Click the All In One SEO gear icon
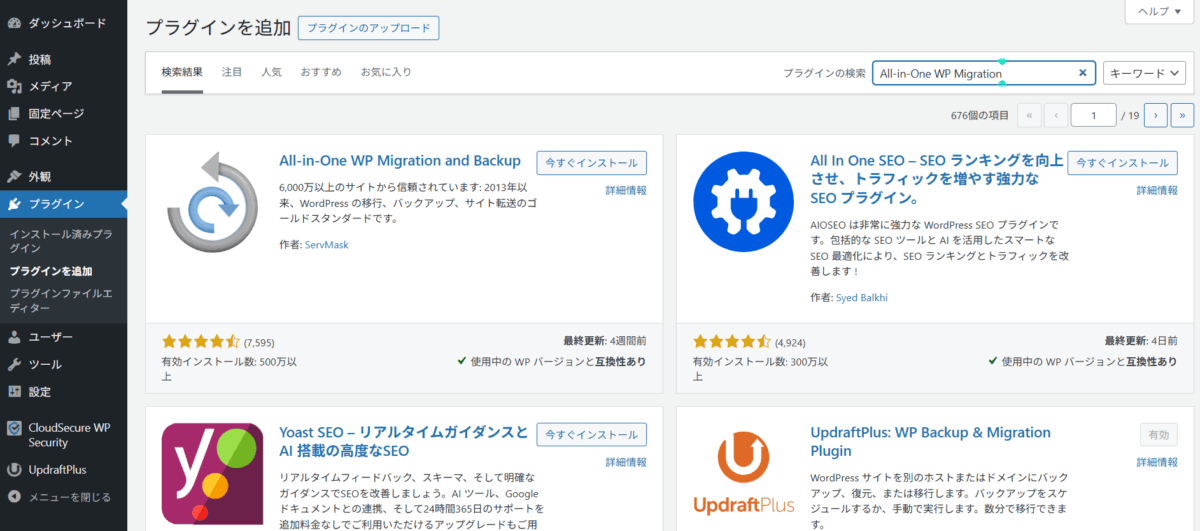1200x531 pixels. [736, 202]
